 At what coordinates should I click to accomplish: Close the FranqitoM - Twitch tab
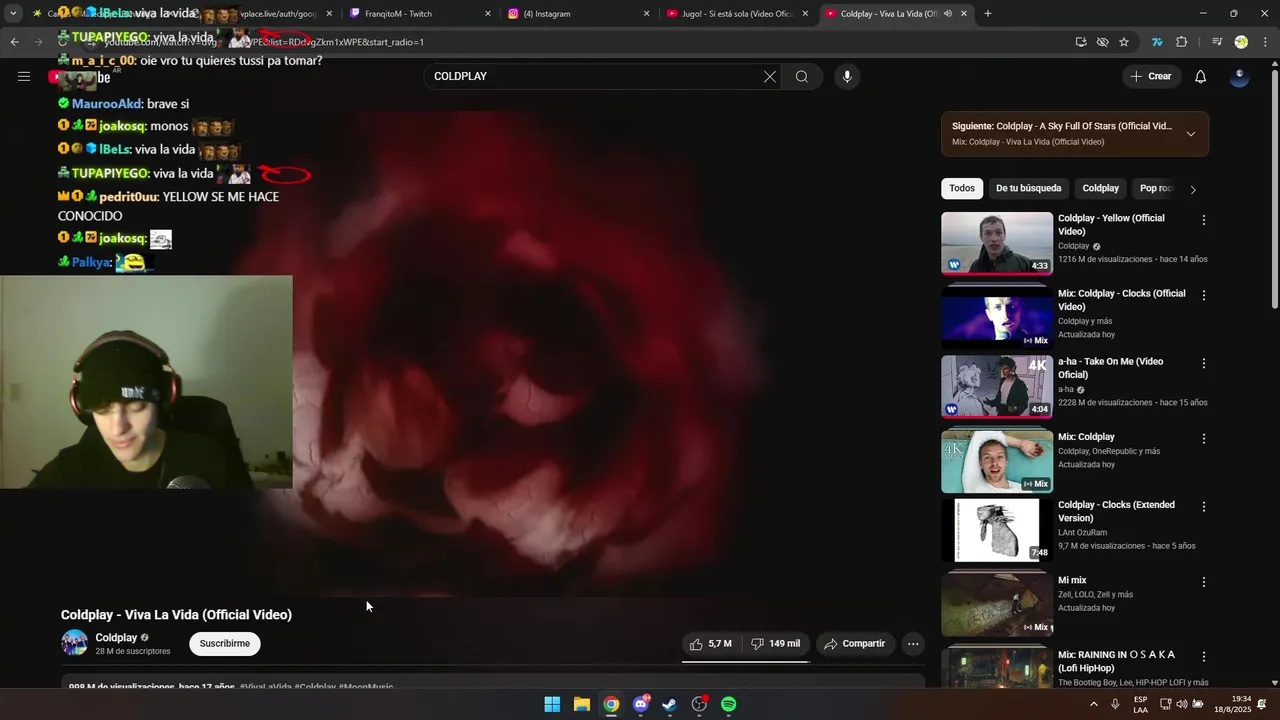click(x=488, y=14)
